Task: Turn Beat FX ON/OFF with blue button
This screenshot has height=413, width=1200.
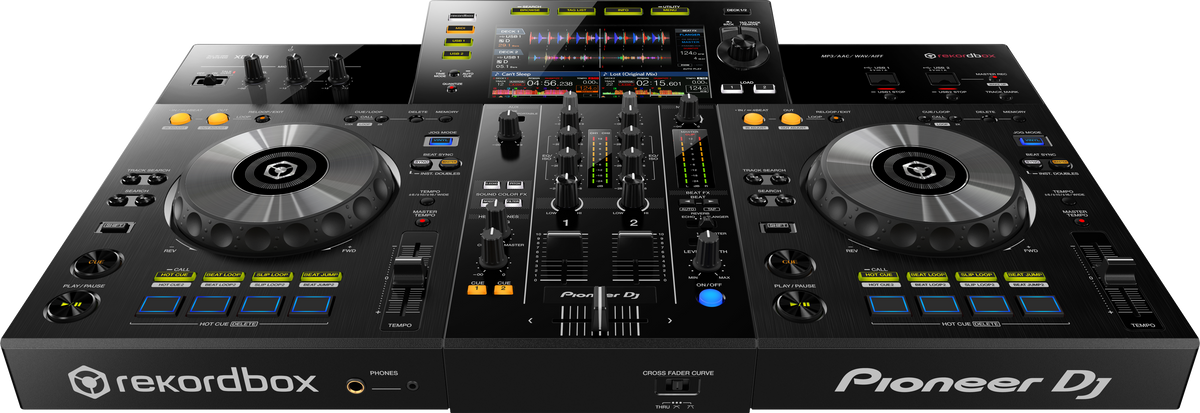Action: pyautogui.click(x=710, y=295)
